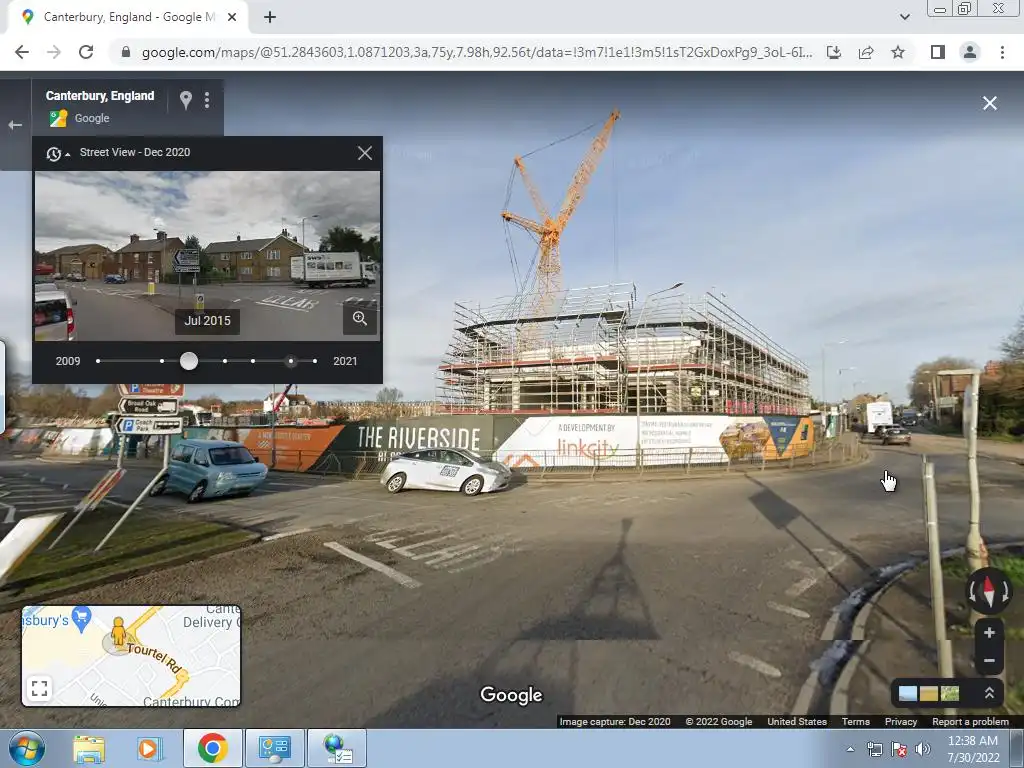The height and width of the screenshot is (768, 1024).
Task: Click the United States region link
Action: click(x=797, y=722)
